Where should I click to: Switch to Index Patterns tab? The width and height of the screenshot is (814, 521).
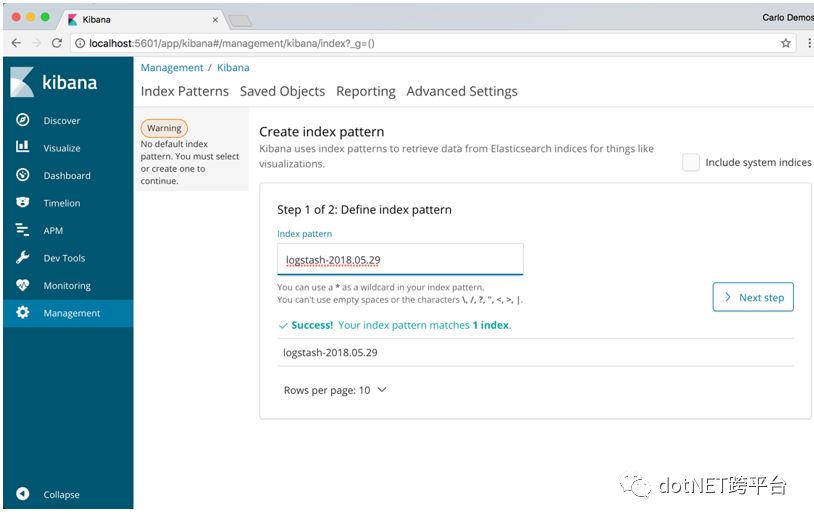[x=184, y=91]
